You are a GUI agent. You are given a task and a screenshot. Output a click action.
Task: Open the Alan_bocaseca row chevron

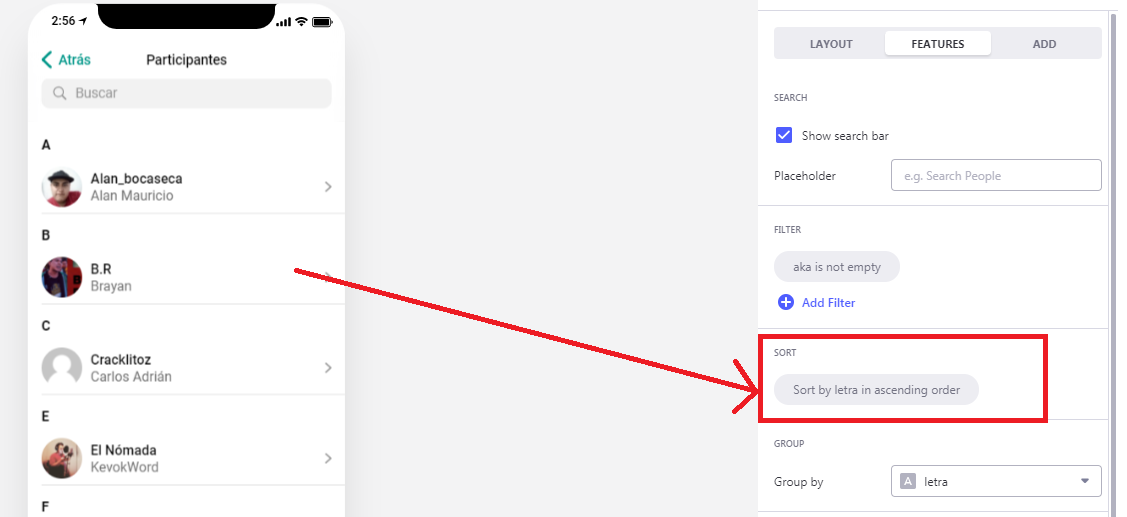pos(328,187)
